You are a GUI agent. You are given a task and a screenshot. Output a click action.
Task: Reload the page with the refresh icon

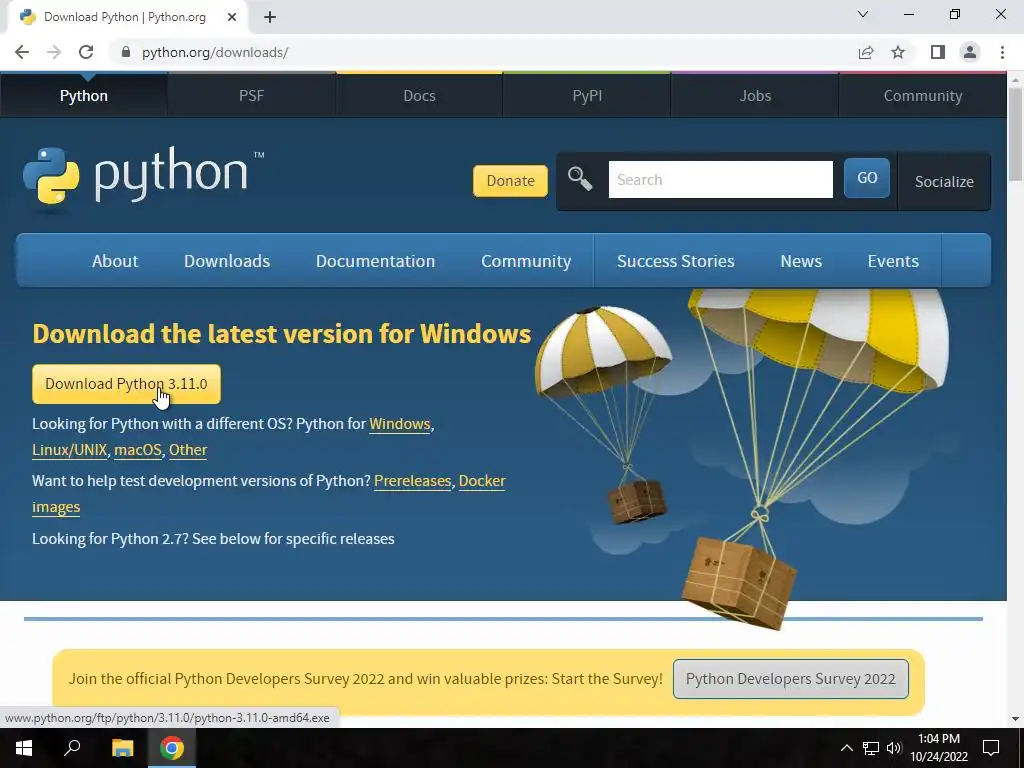coord(86,52)
